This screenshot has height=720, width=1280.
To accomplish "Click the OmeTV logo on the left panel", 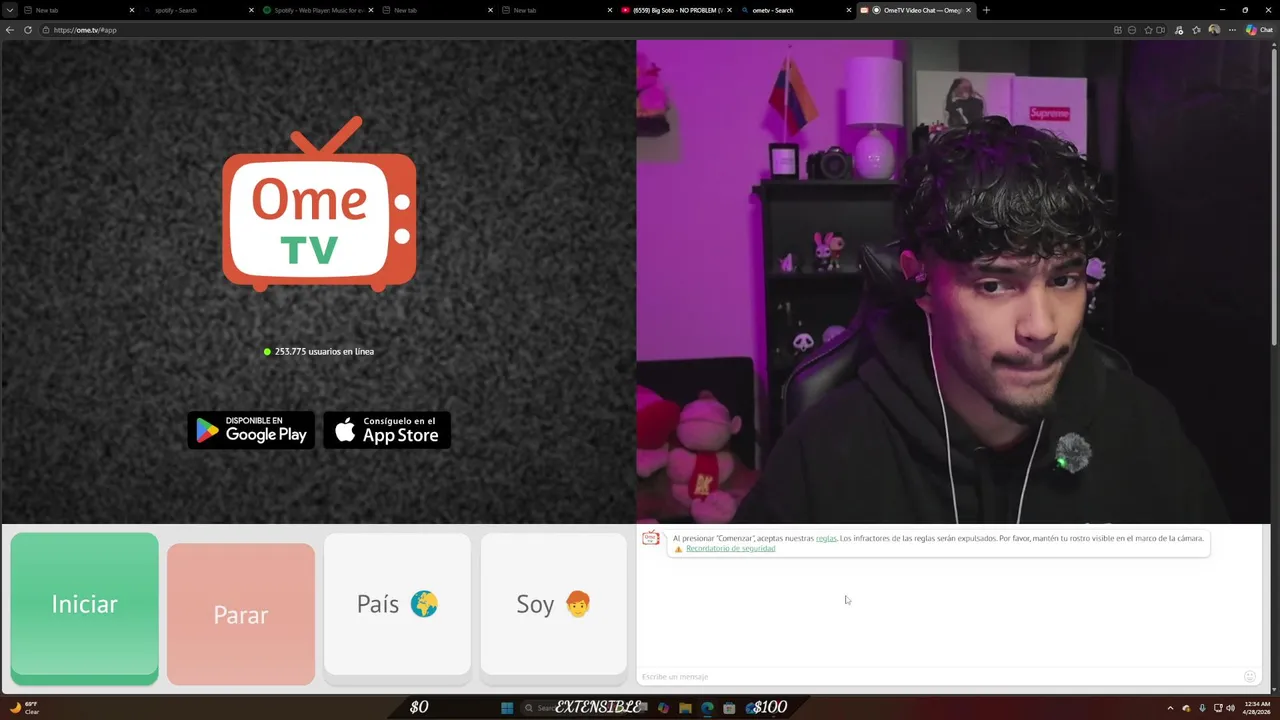I will [x=319, y=204].
